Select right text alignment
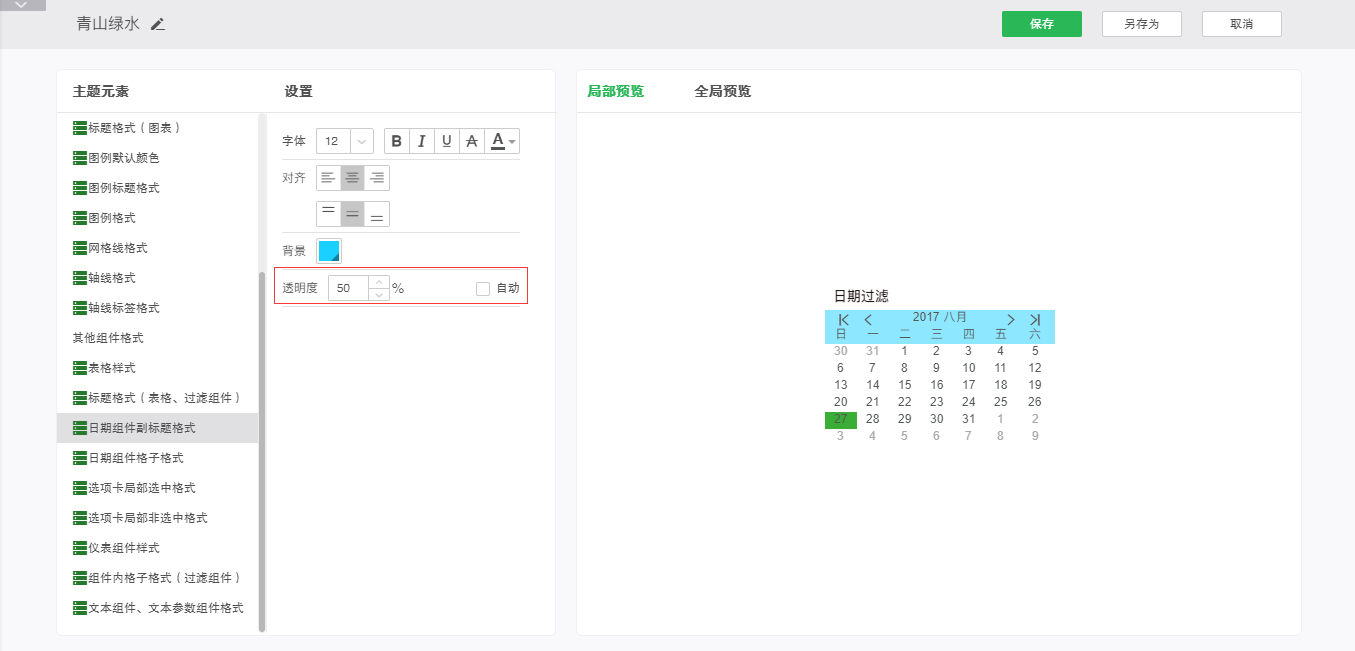Viewport: 1355px width, 651px height. pyautogui.click(x=377, y=178)
